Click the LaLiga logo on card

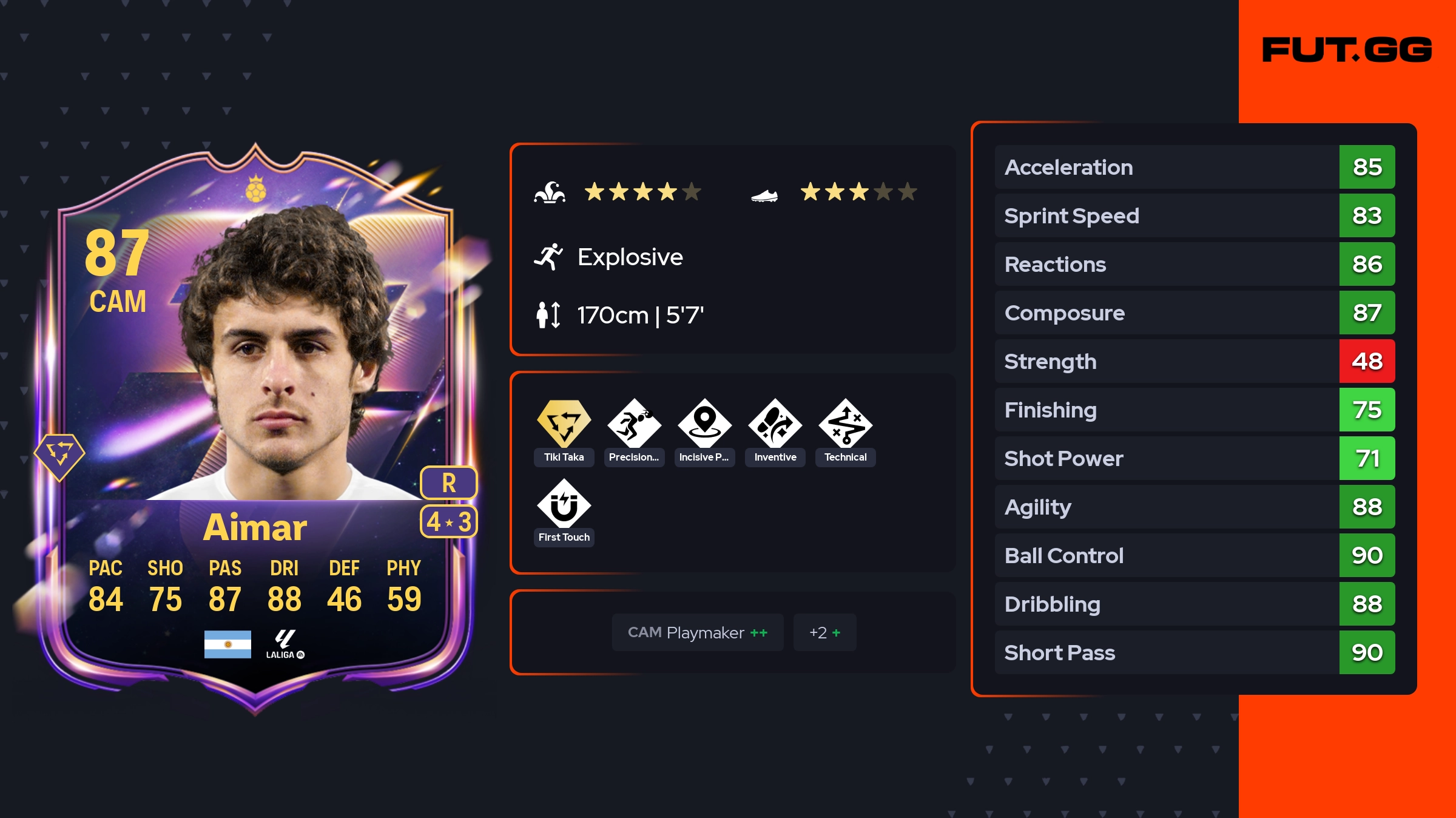285,644
